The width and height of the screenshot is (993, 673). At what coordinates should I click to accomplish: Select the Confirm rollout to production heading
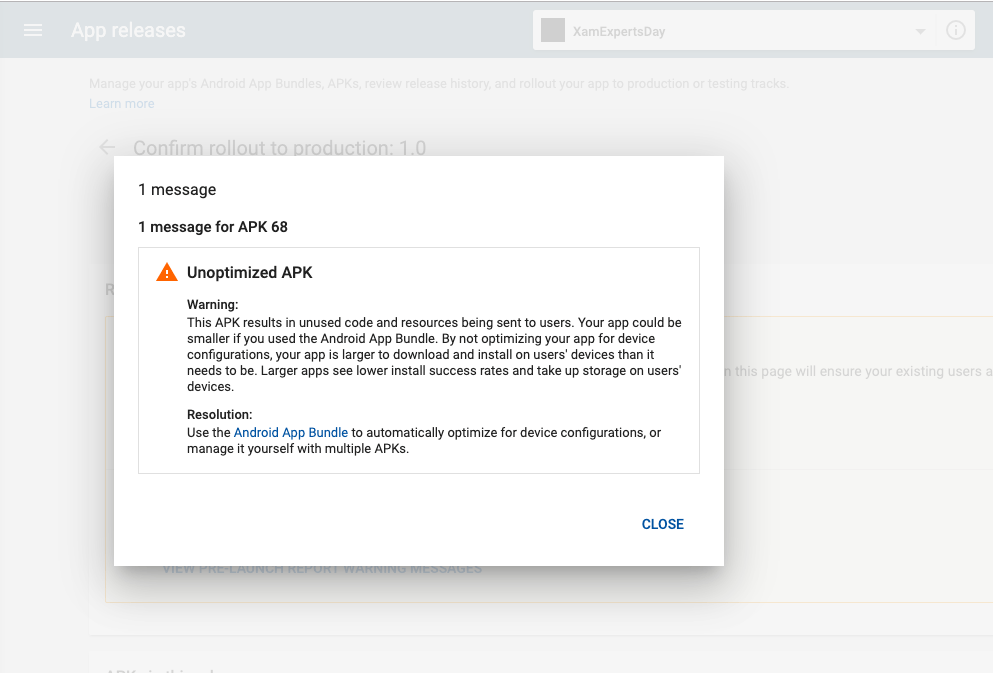(279, 148)
